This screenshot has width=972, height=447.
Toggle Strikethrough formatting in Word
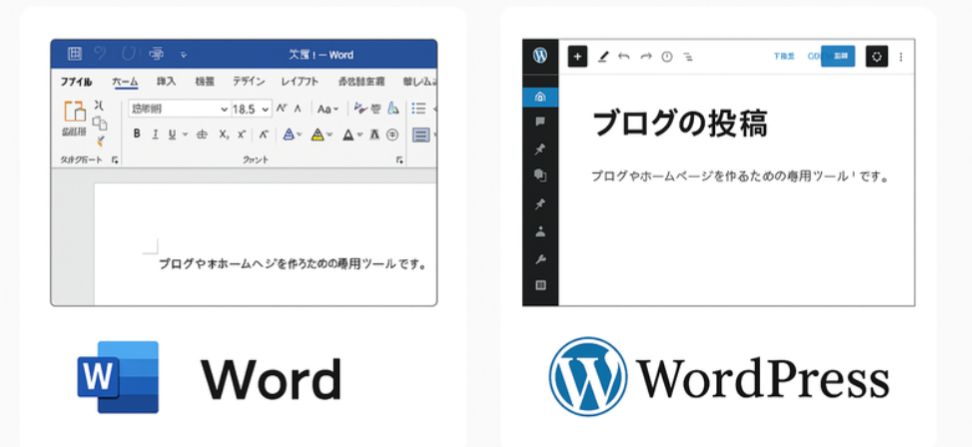coord(202,134)
